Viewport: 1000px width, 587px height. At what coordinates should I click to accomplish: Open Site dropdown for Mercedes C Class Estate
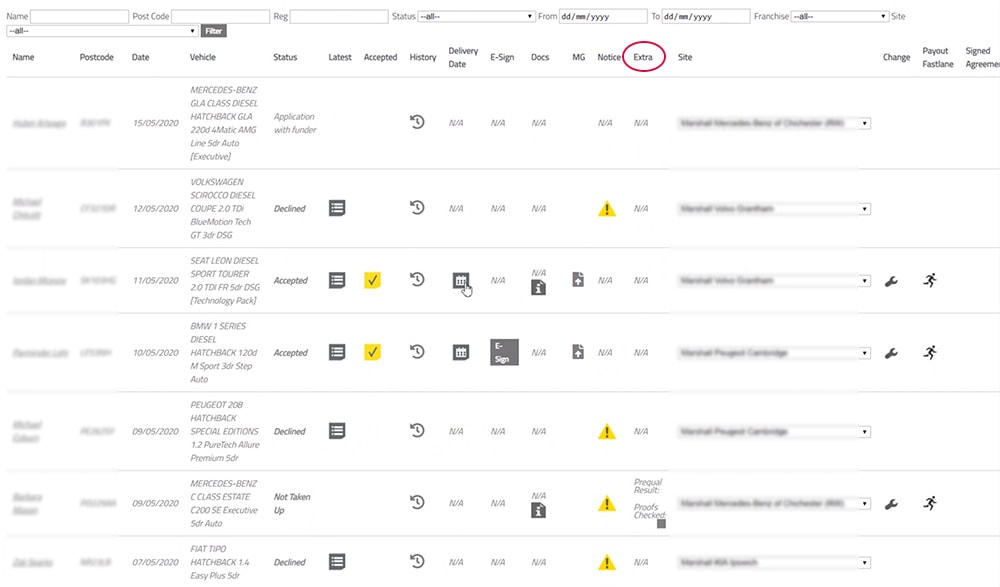pyautogui.click(x=774, y=504)
